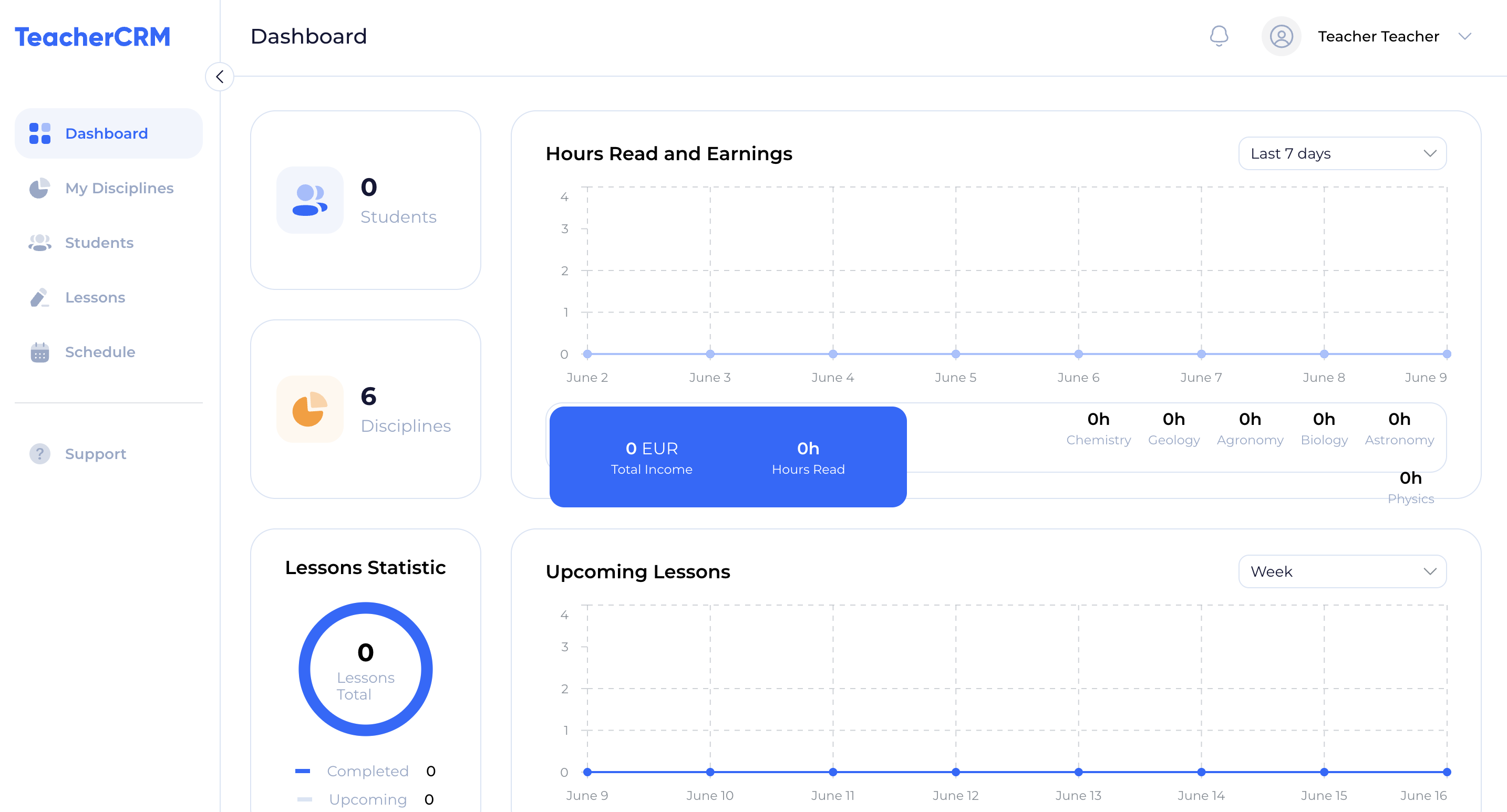Toggle Completed legend in Lessons Statistic

[x=367, y=771]
